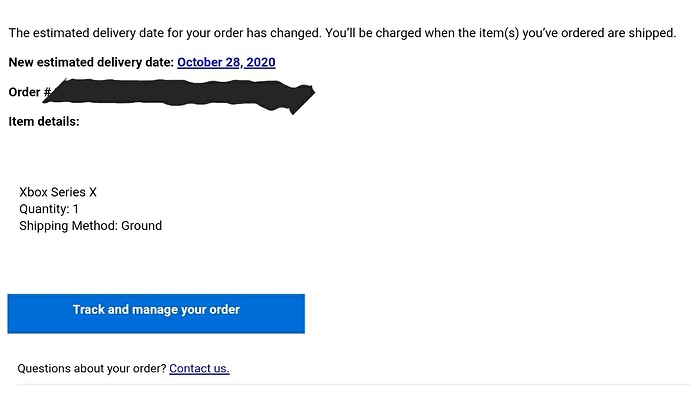The height and width of the screenshot is (396, 690).
Task: Click the "Quantity: 1" line
Action: click(x=49, y=209)
